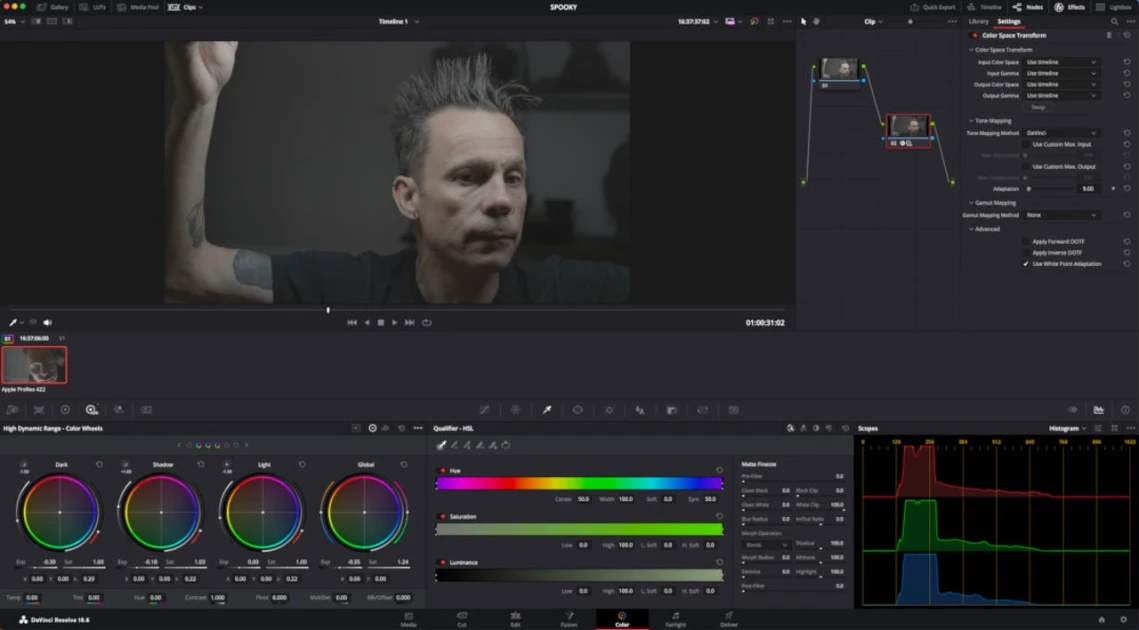Open the HDR color wheels palette icon
The height and width of the screenshot is (630, 1139).
tap(92, 410)
